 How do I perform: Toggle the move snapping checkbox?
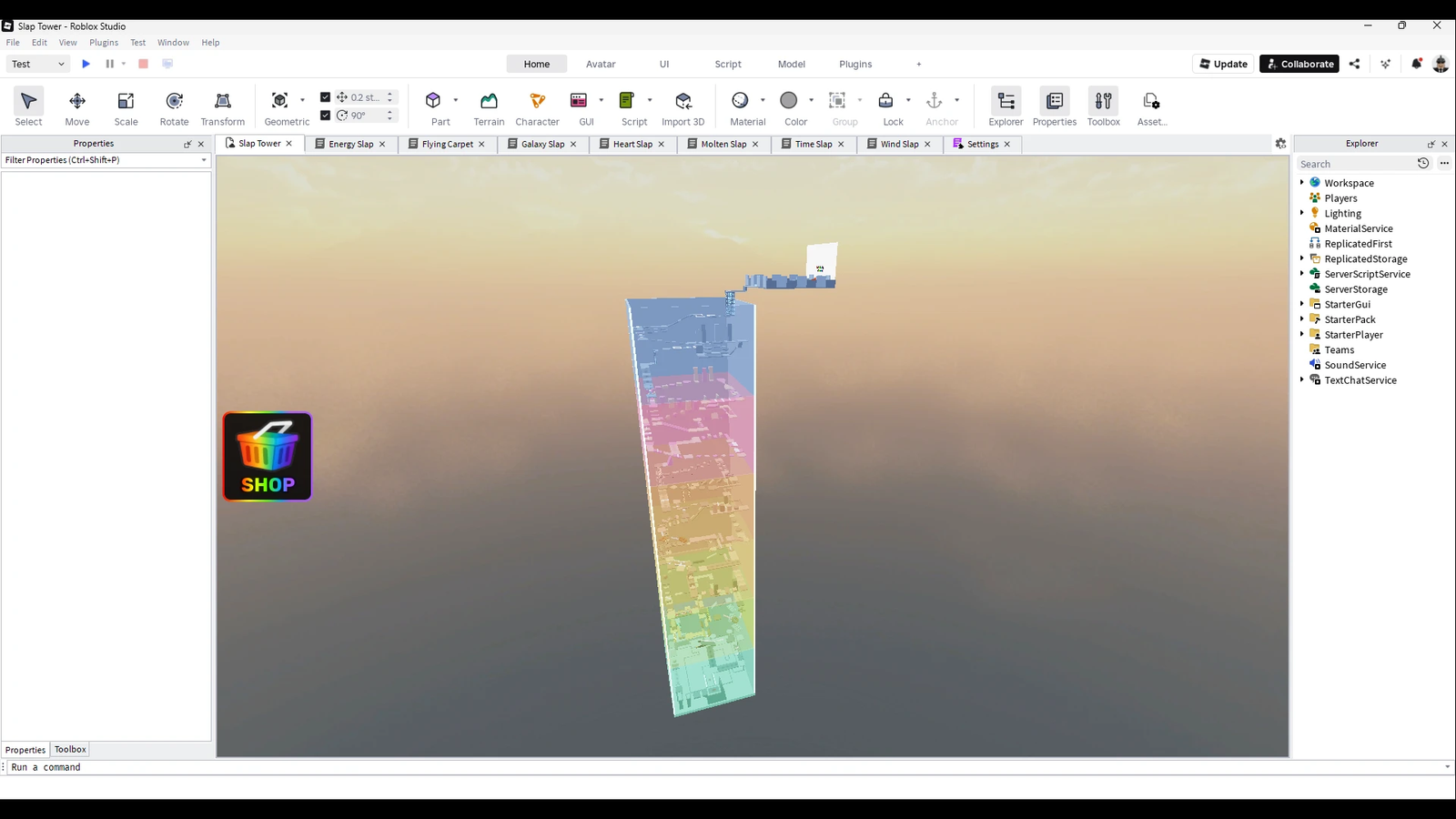[x=325, y=97]
